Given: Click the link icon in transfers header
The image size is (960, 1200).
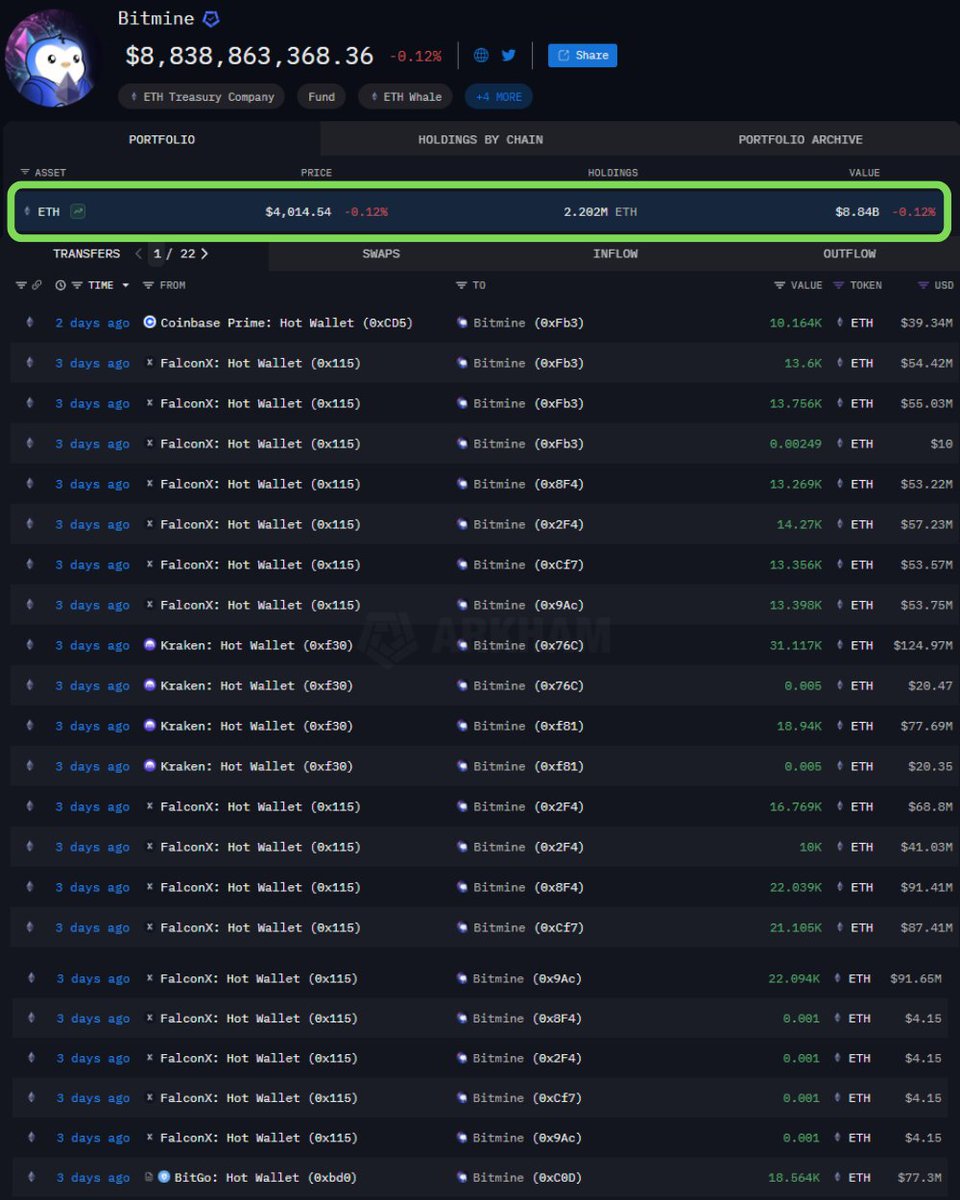Looking at the screenshot, I should pos(37,286).
